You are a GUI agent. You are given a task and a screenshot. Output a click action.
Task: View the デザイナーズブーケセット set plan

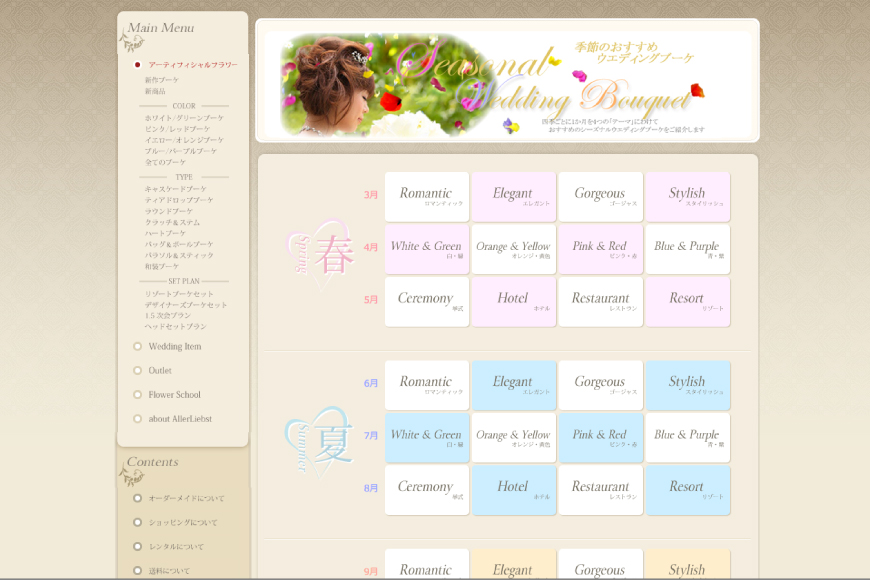[186, 305]
